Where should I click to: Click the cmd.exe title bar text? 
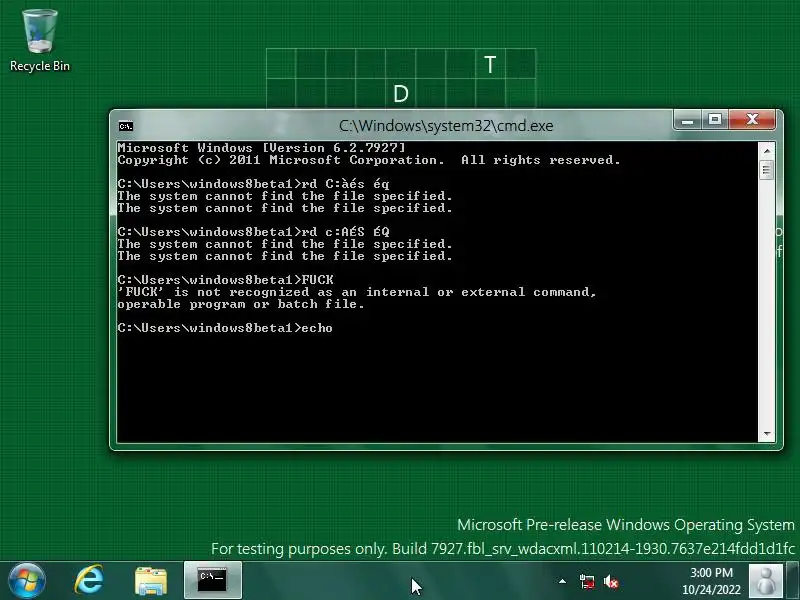(446, 126)
